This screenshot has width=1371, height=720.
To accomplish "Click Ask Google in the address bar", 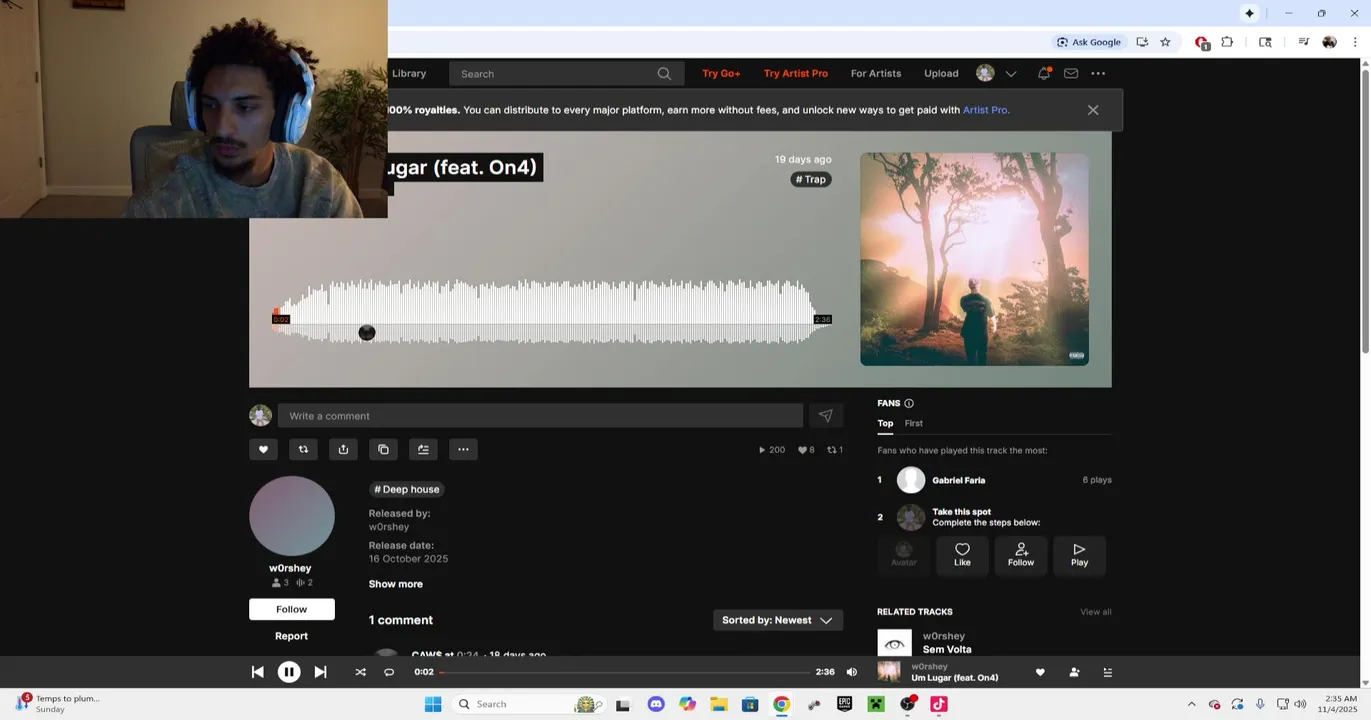I will pos(1089,42).
